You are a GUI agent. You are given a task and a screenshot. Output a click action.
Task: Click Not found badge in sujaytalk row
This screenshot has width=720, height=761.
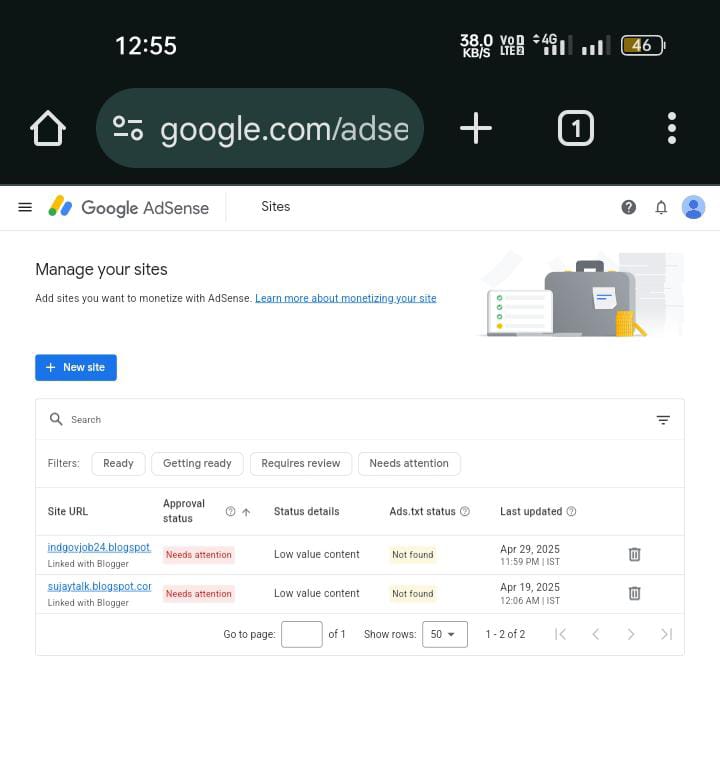click(x=412, y=594)
